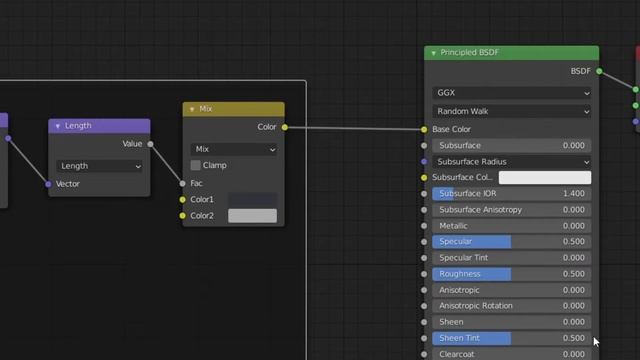The width and height of the screenshot is (640, 360).
Task: Click the Subsurface IOR slider
Action: (511, 194)
